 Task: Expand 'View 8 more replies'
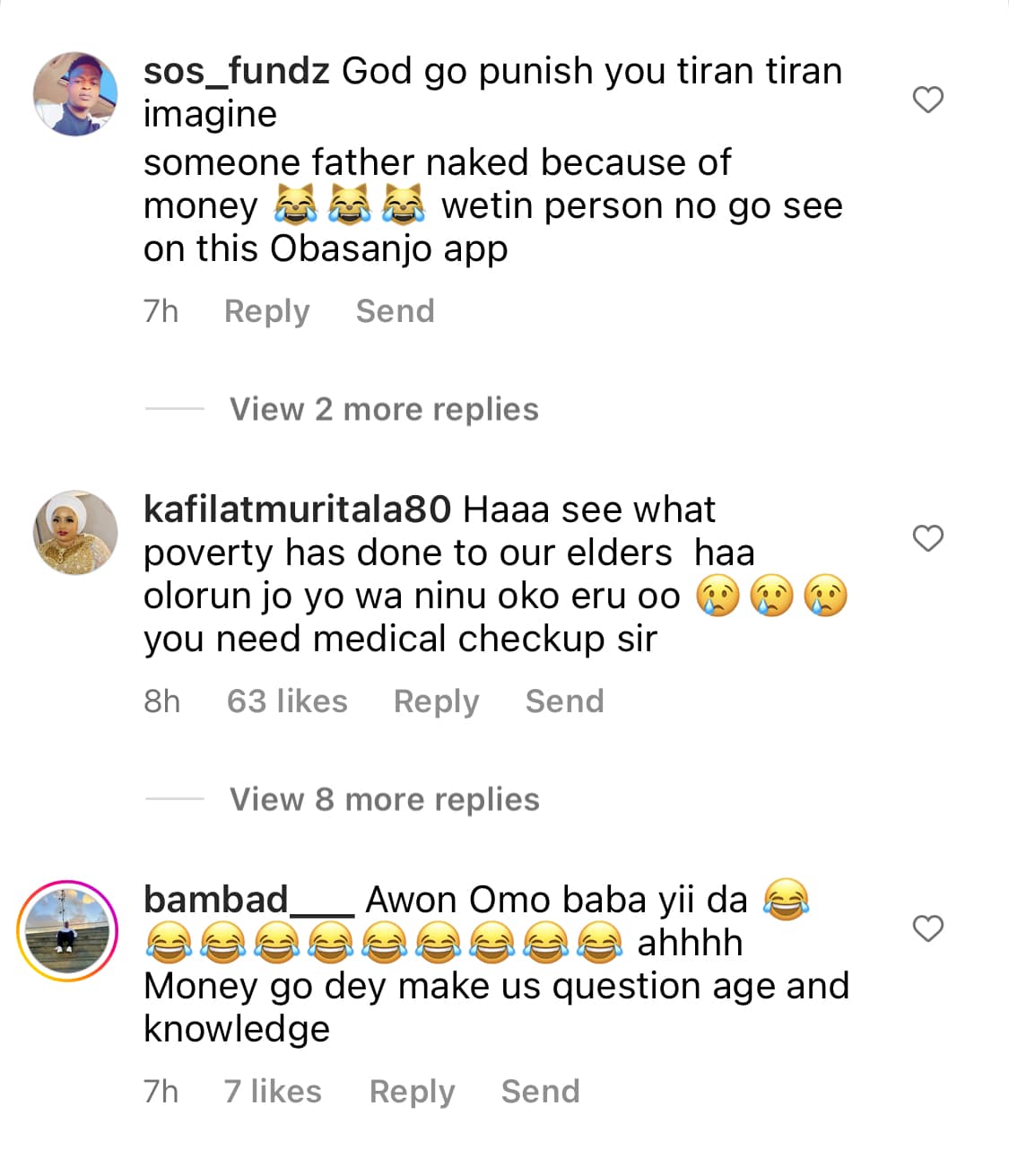pos(384,799)
